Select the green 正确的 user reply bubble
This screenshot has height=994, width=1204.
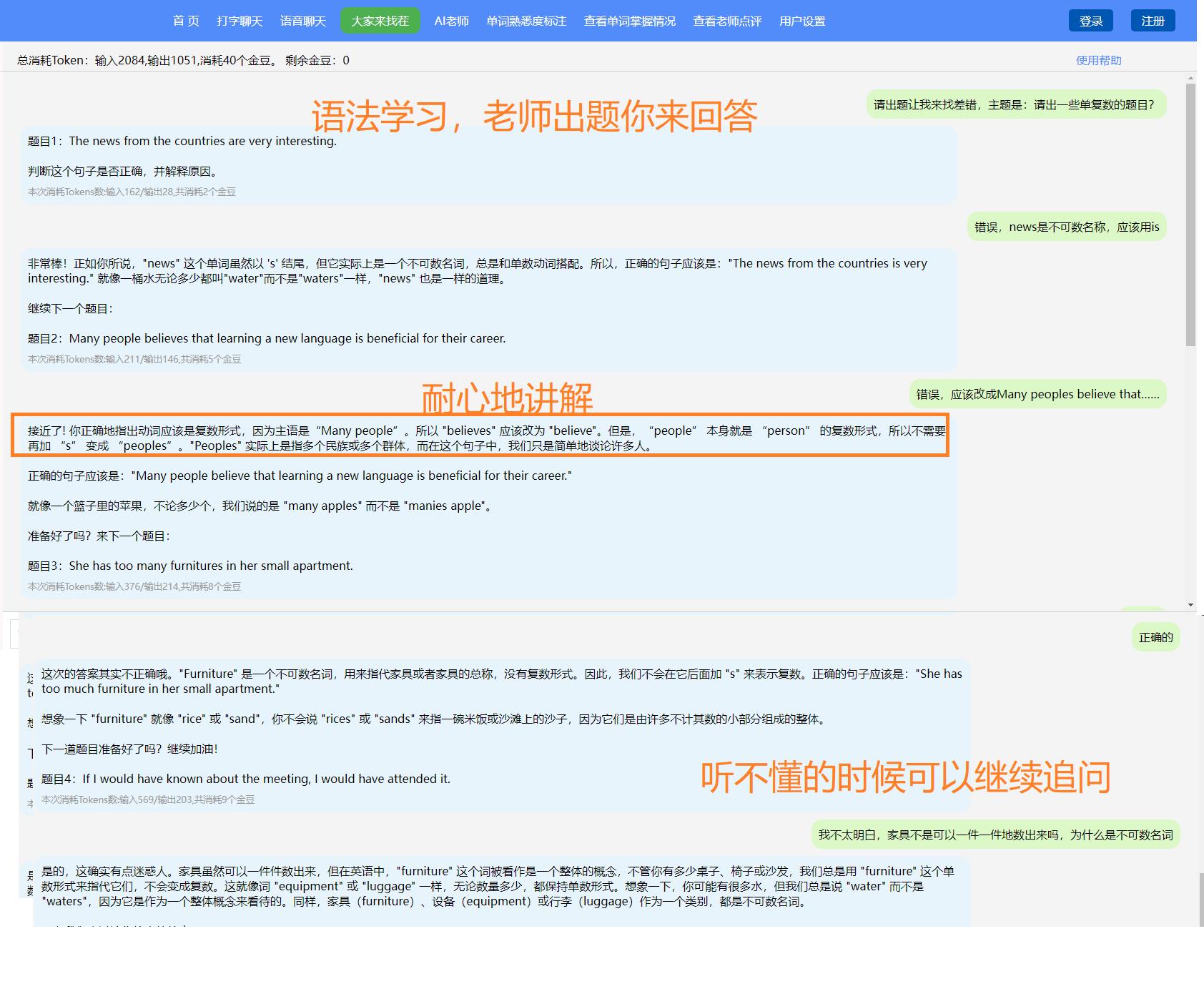[1155, 636]
